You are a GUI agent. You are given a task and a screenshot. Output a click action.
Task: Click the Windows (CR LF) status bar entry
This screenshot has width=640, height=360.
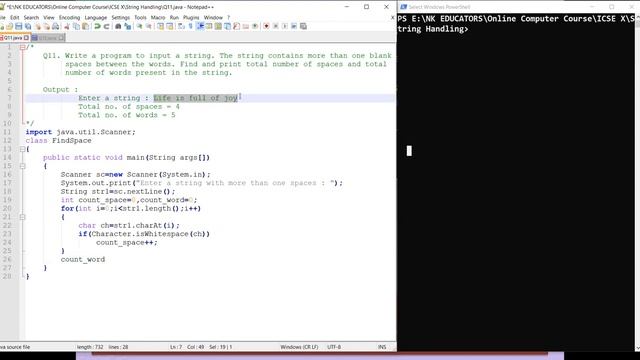click(299, 347)
